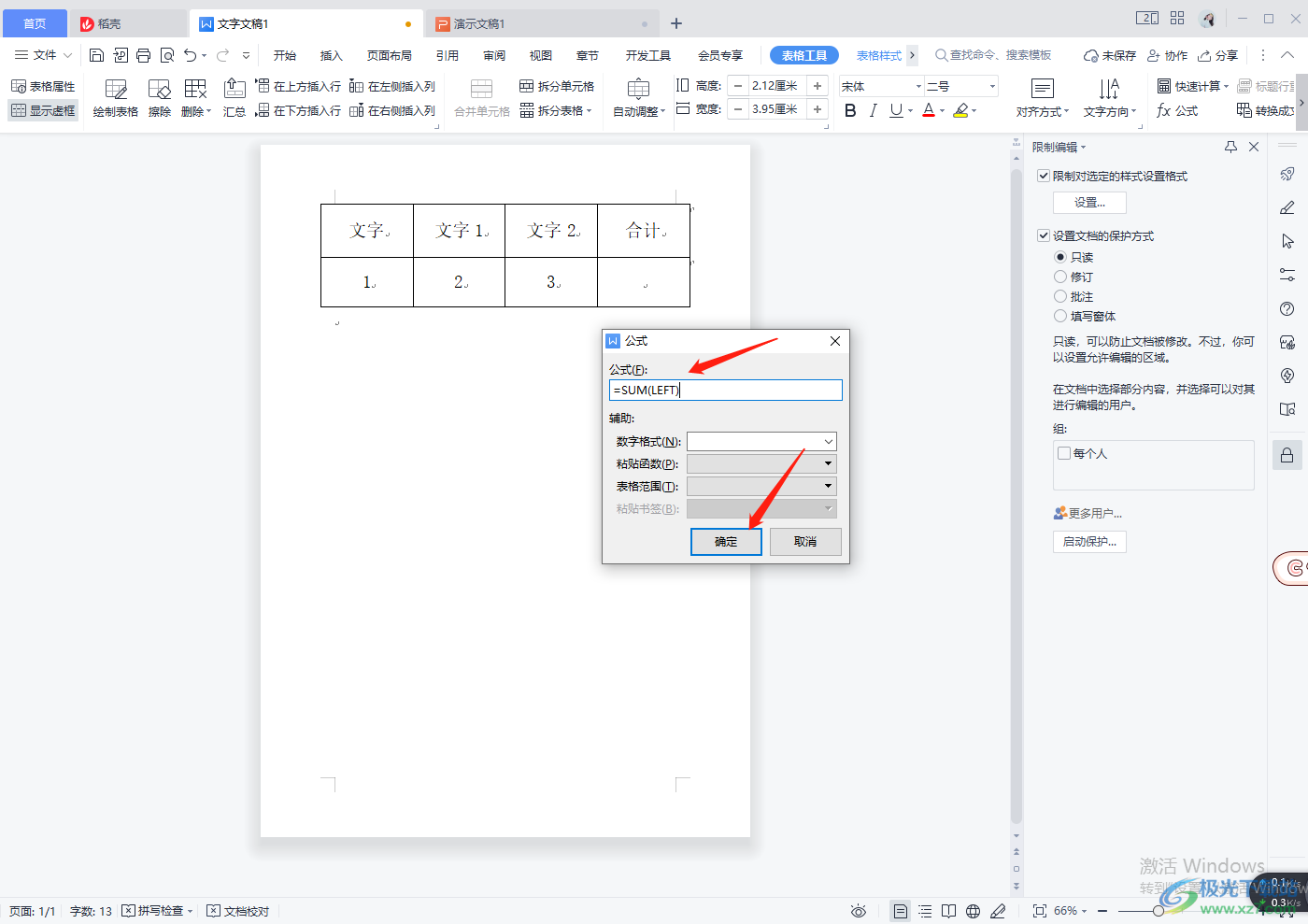Select the 修订 radio option

click(x=1060, y=277)
